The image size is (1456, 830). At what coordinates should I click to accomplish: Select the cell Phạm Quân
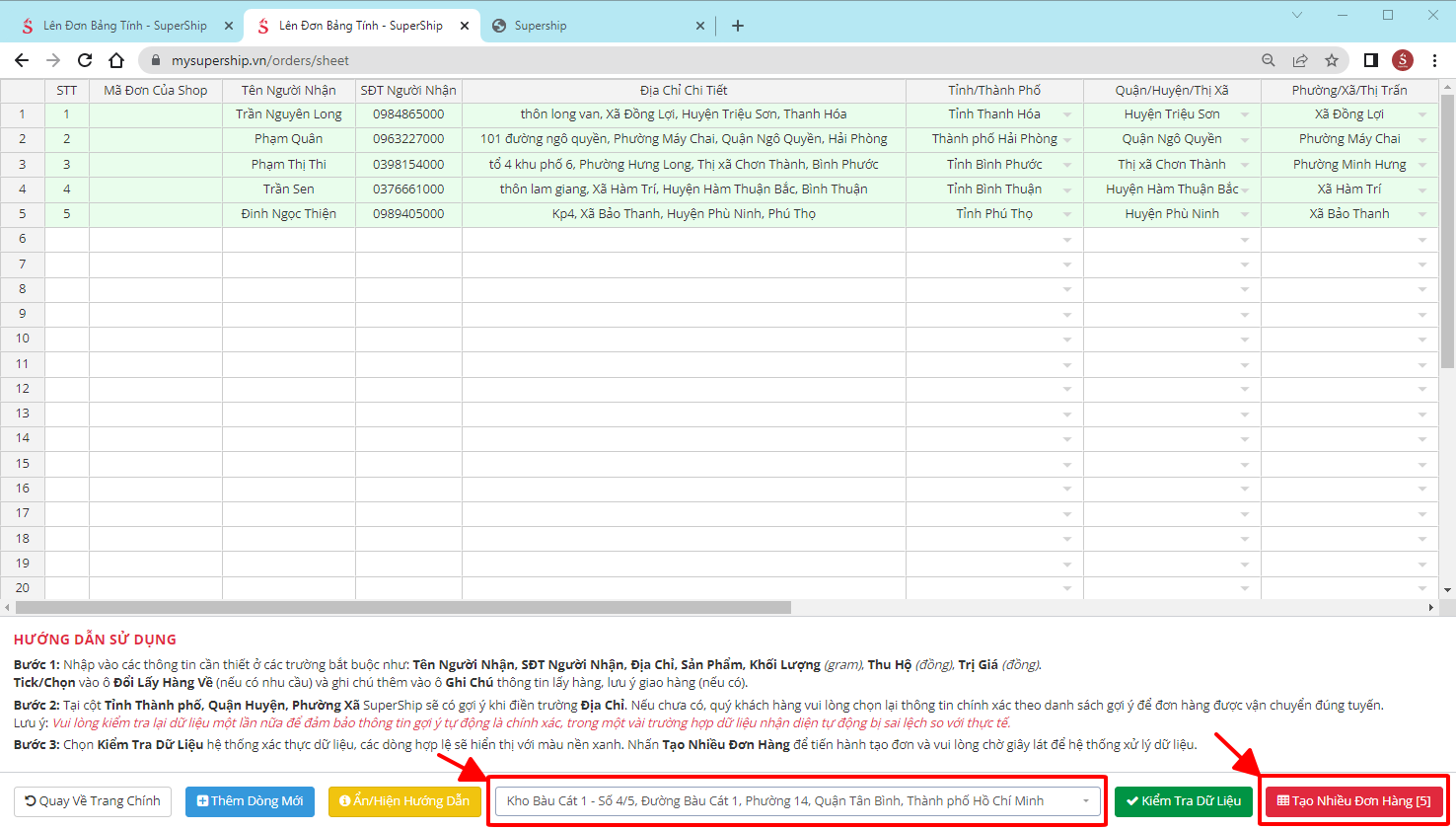(289, 139)
